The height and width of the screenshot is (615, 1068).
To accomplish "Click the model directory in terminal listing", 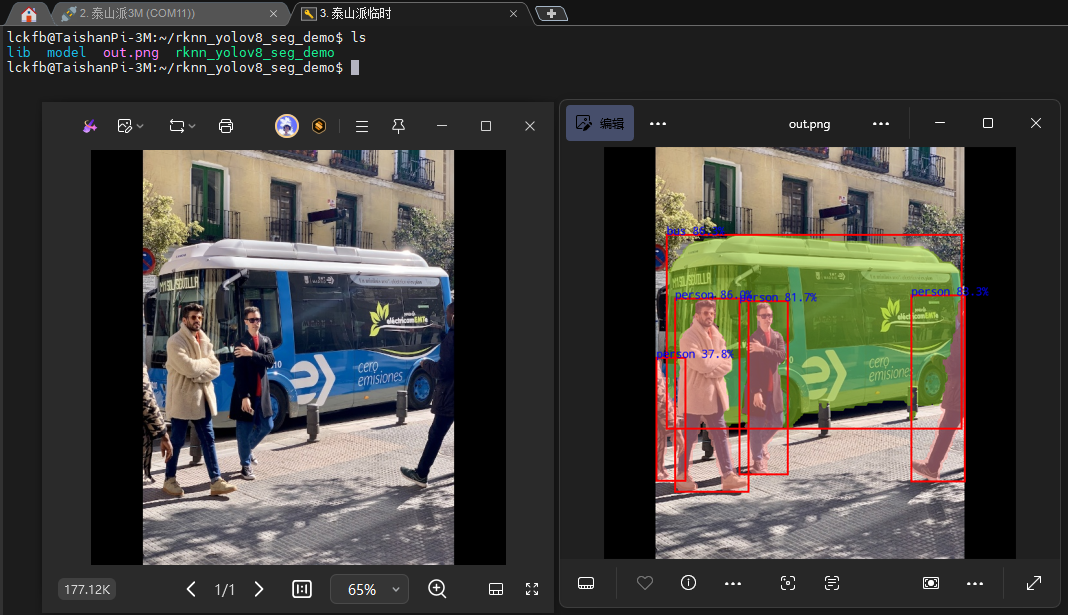I will pyautogui.click(x=66, y=52).
